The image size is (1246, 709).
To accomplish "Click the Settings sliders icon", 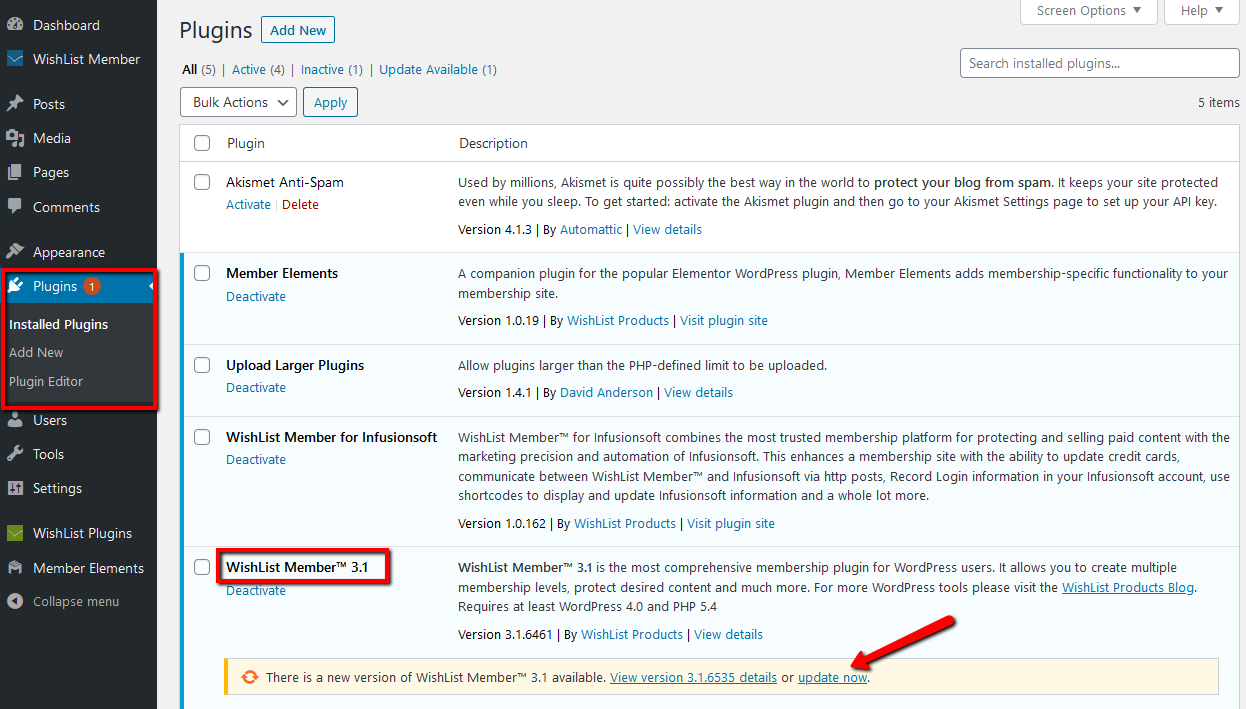I will [x=15, y=488].
